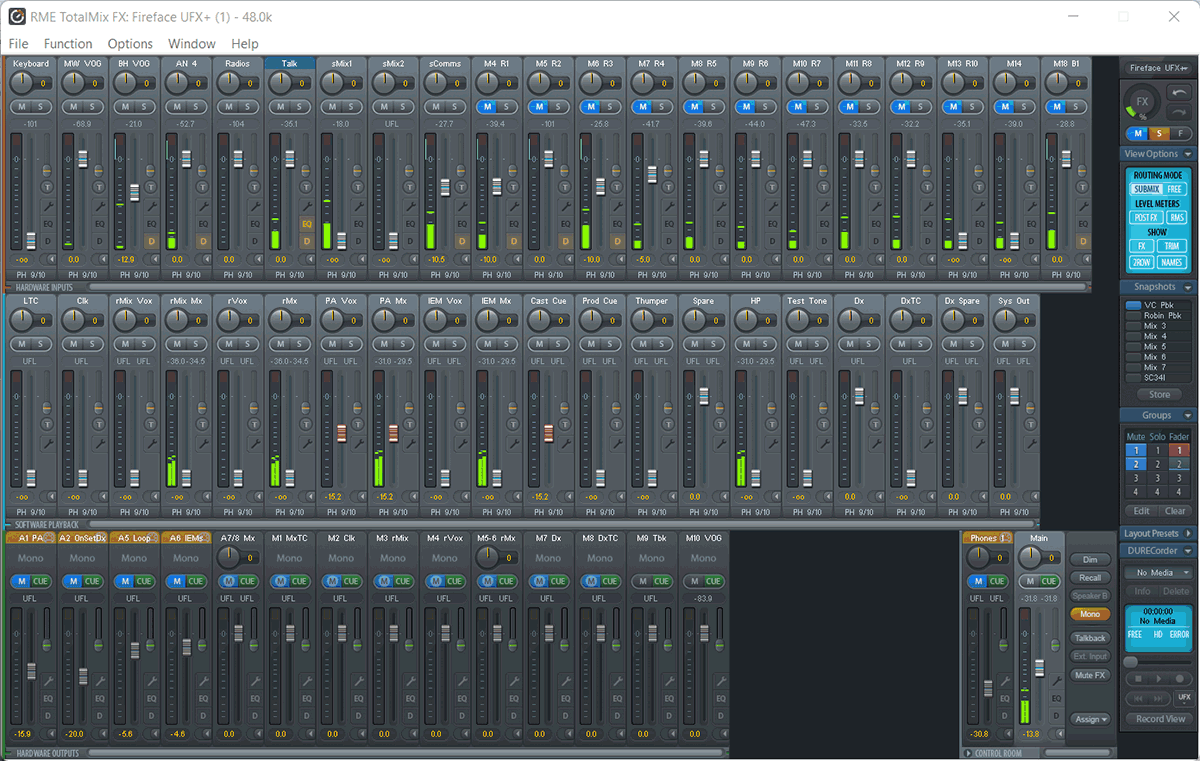Open wrench settings on A1 PA output

47,681
